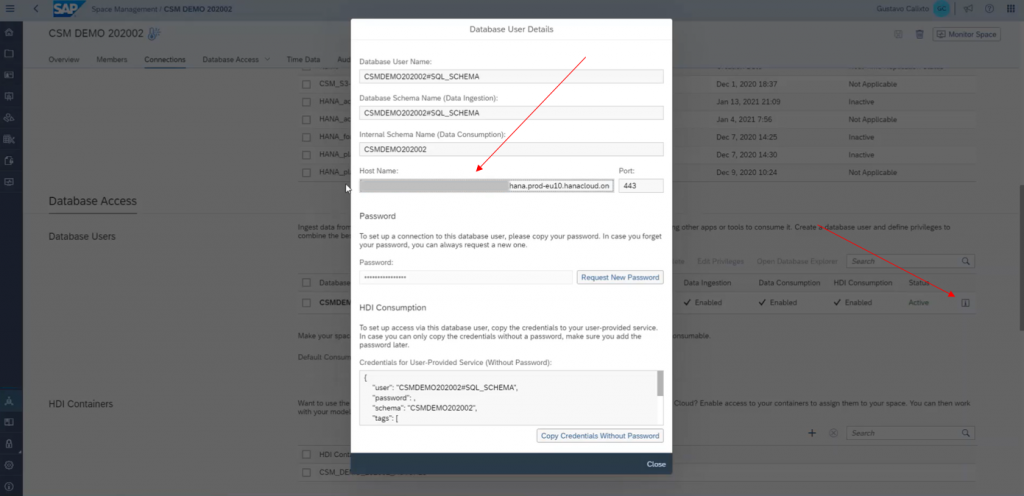Click the credentials text area scrollbar
This screenshot has width=1024, height=496.
[x=660, y=383]
